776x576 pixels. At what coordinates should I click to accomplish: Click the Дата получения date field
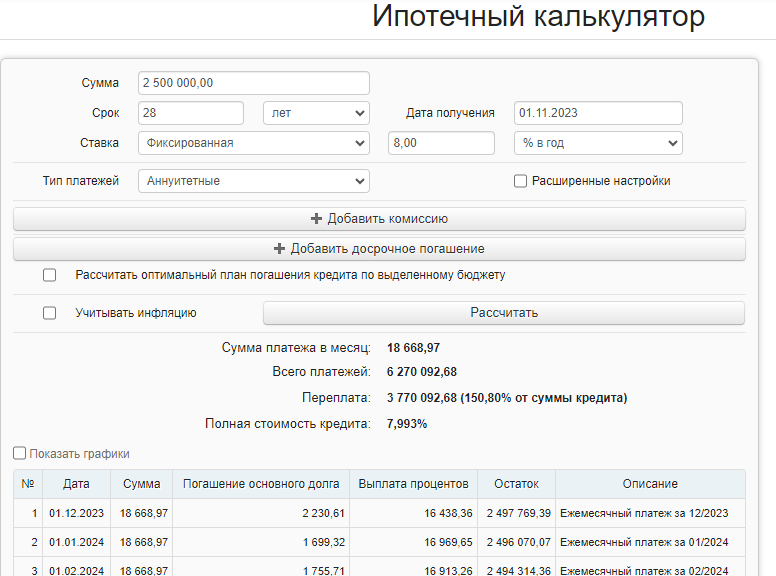coord(598,113)
